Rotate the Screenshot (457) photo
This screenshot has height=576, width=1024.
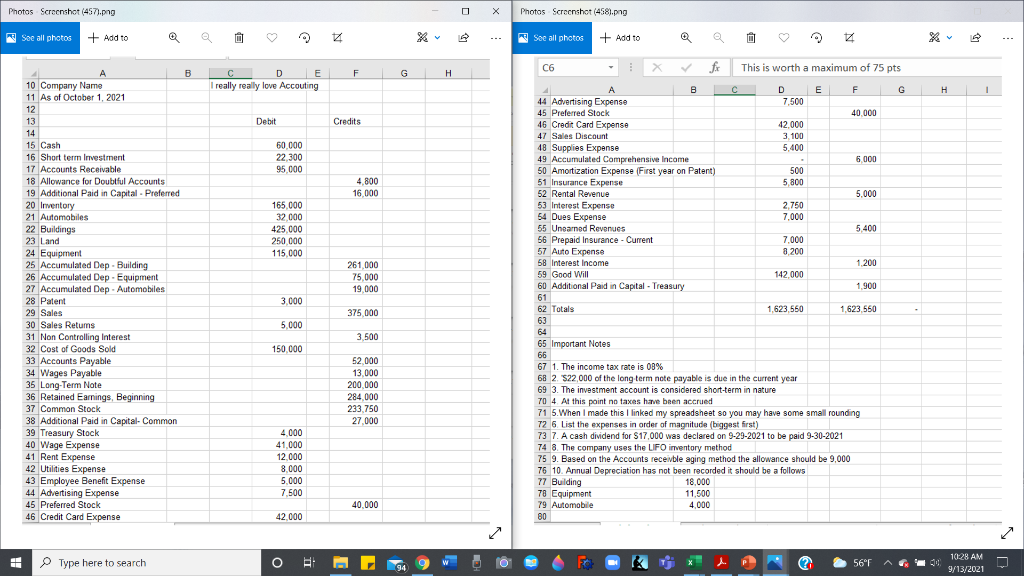tap(304, 38)
